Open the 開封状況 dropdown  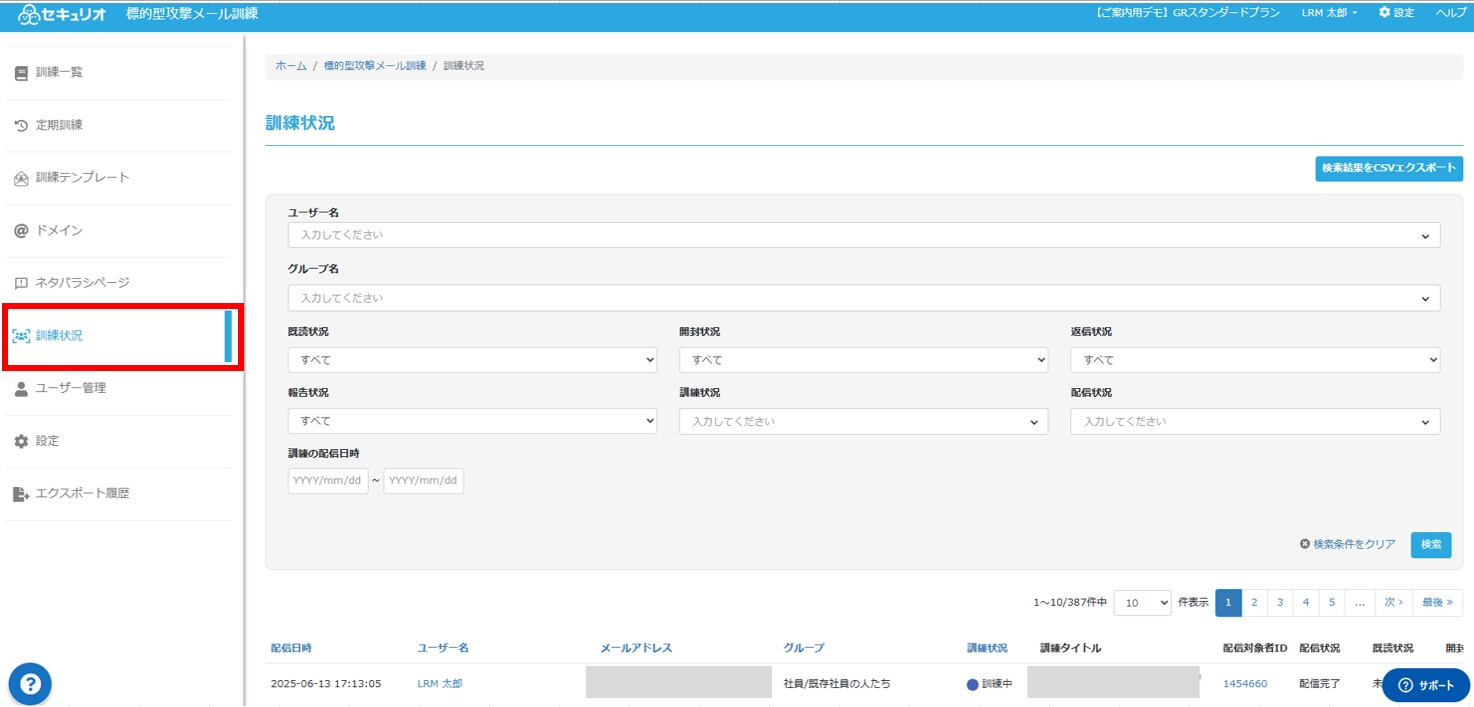click(864, 360)
